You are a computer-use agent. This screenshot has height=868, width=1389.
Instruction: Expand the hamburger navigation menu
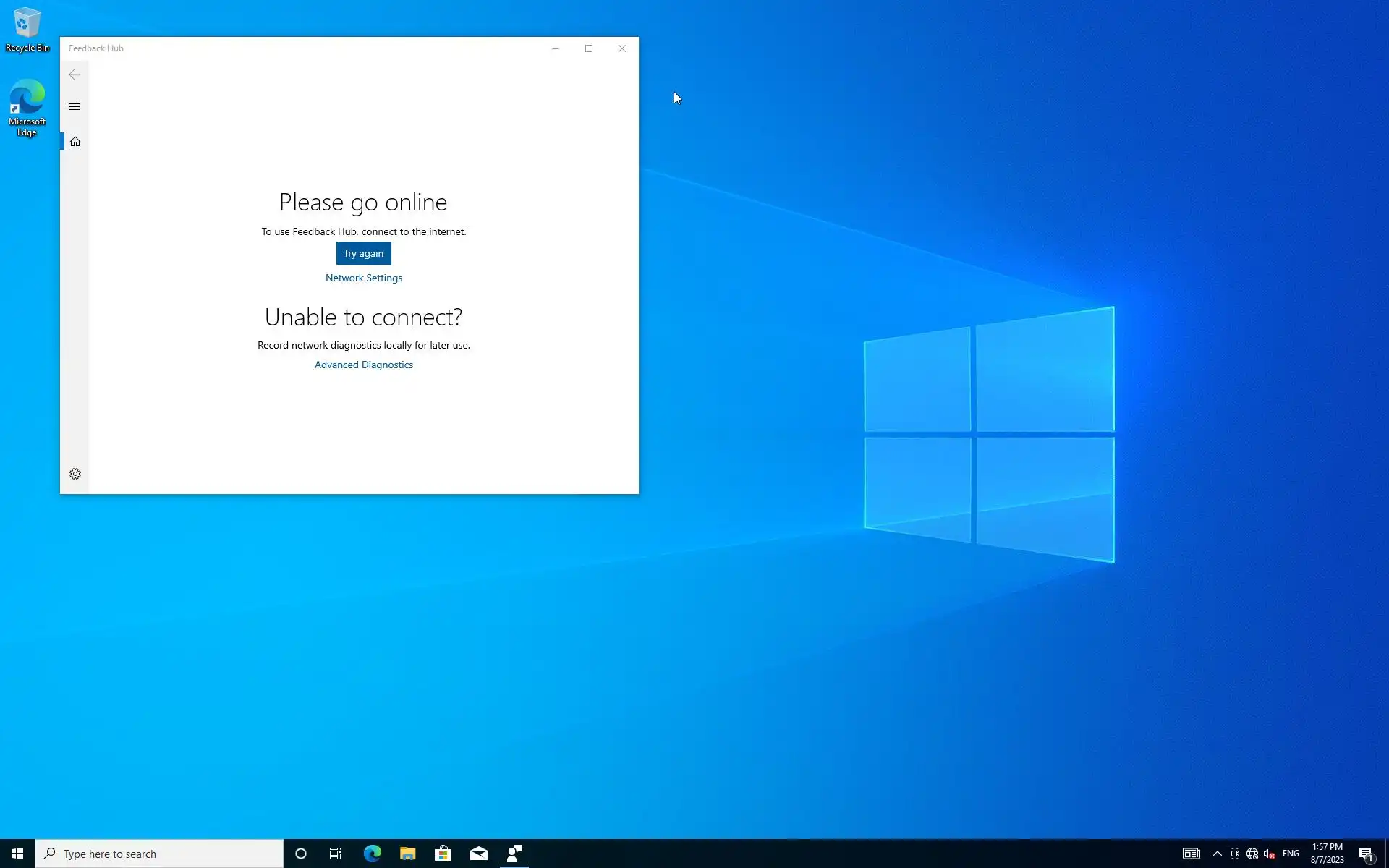coord(75,107)
